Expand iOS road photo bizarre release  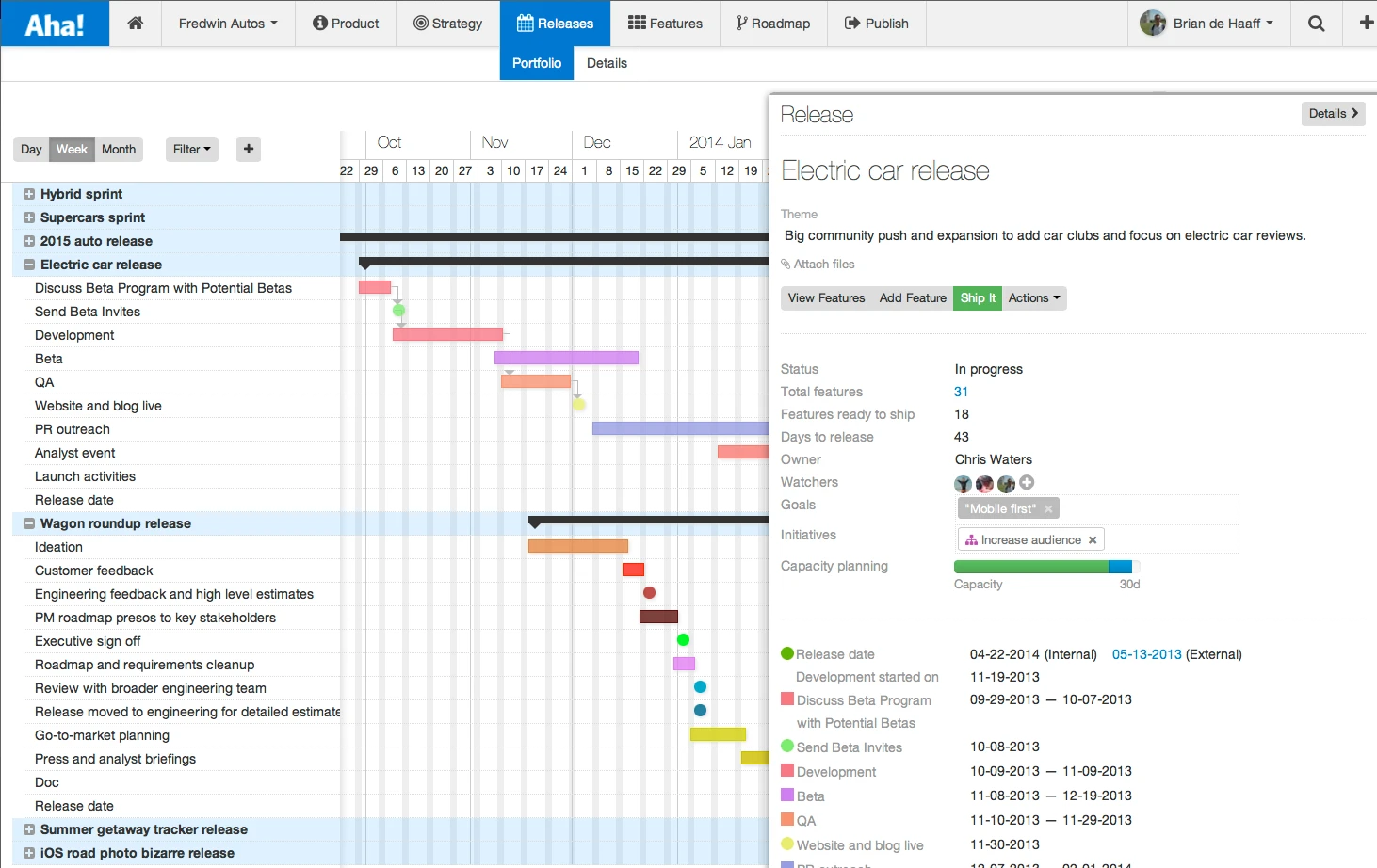[29, 853]
